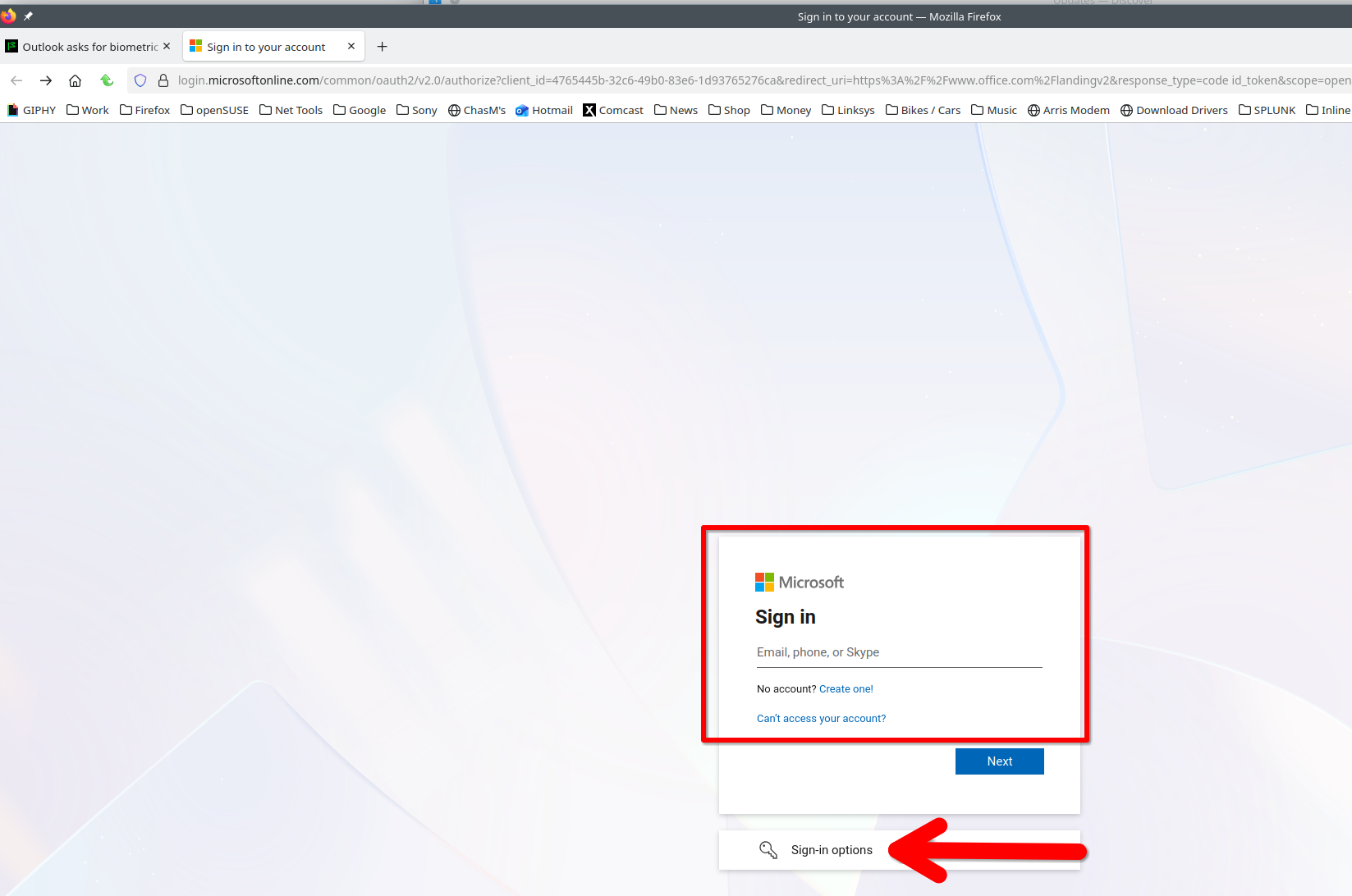1352x896 pixels.
Task: Open the Google bookmarks folder
Action: (360, 110)
